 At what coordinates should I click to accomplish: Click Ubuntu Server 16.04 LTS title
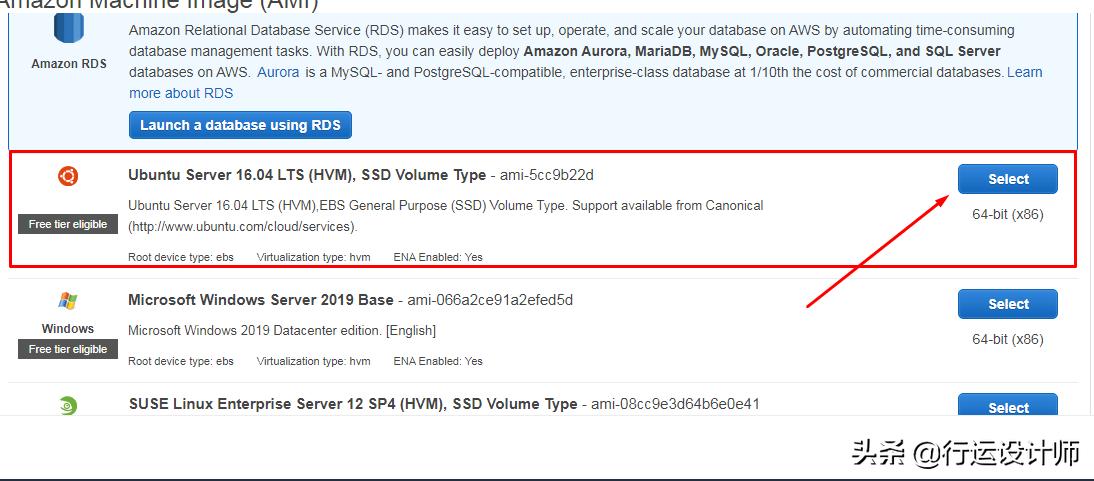click(x=307, y=175)
